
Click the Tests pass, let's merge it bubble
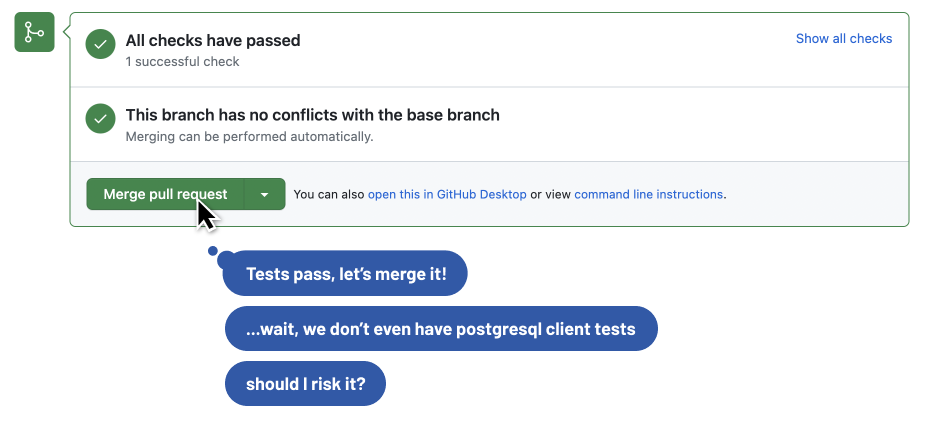(x=345, y=273)
